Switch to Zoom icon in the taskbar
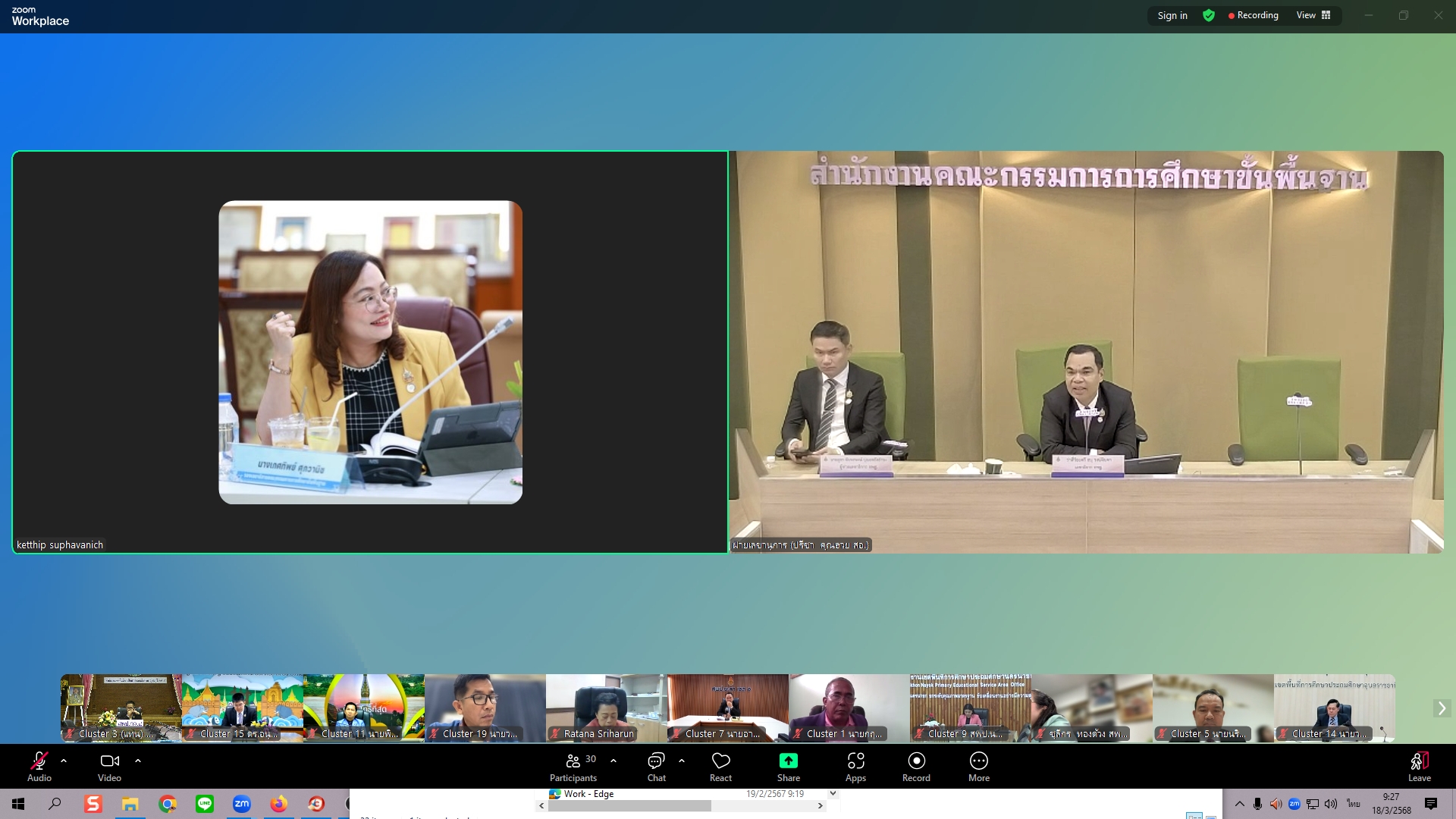This screenshot has height=819, width=1456. pos(242,804)
